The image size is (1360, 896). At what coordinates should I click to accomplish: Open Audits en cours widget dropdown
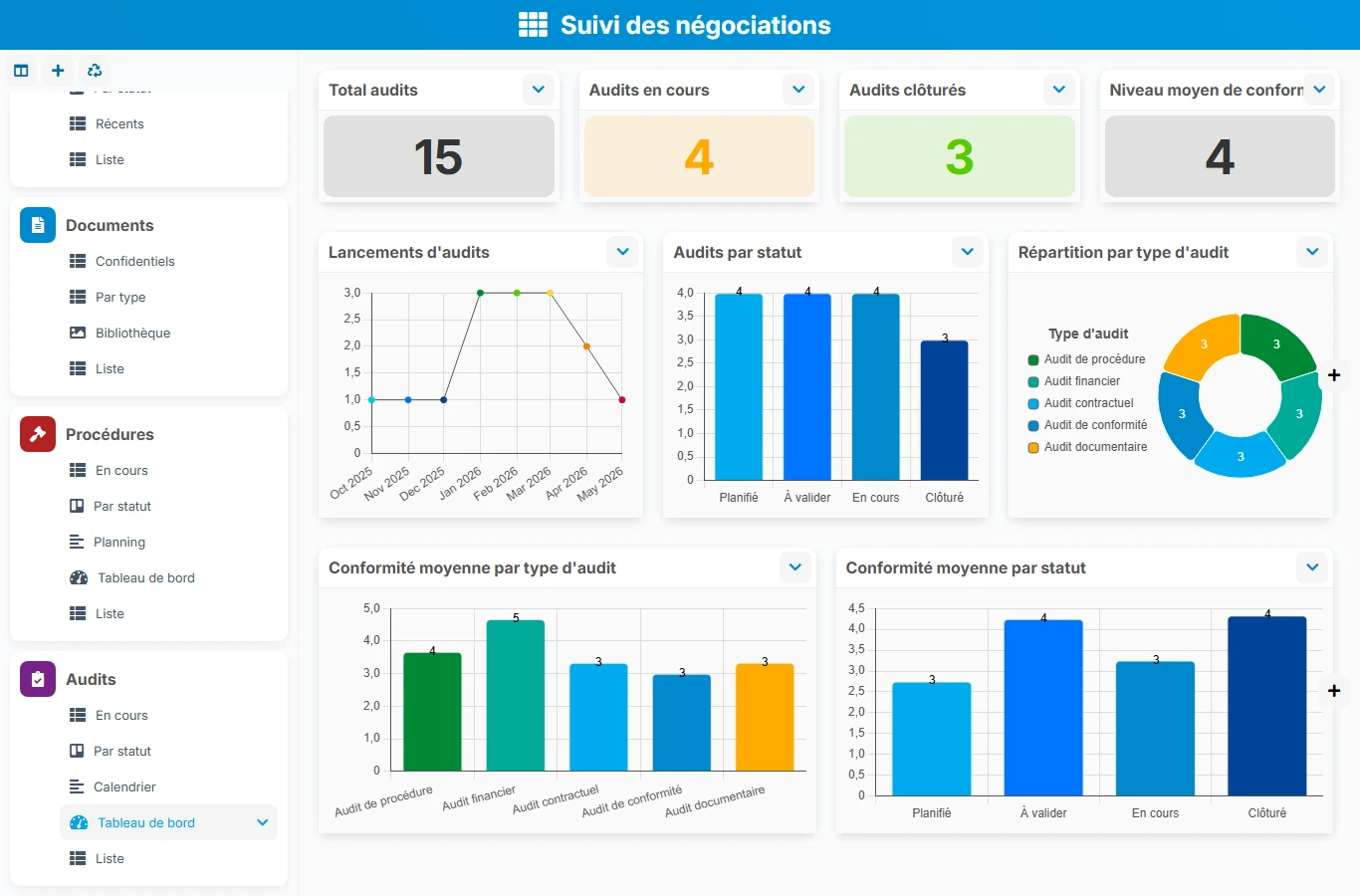point(798,90)
